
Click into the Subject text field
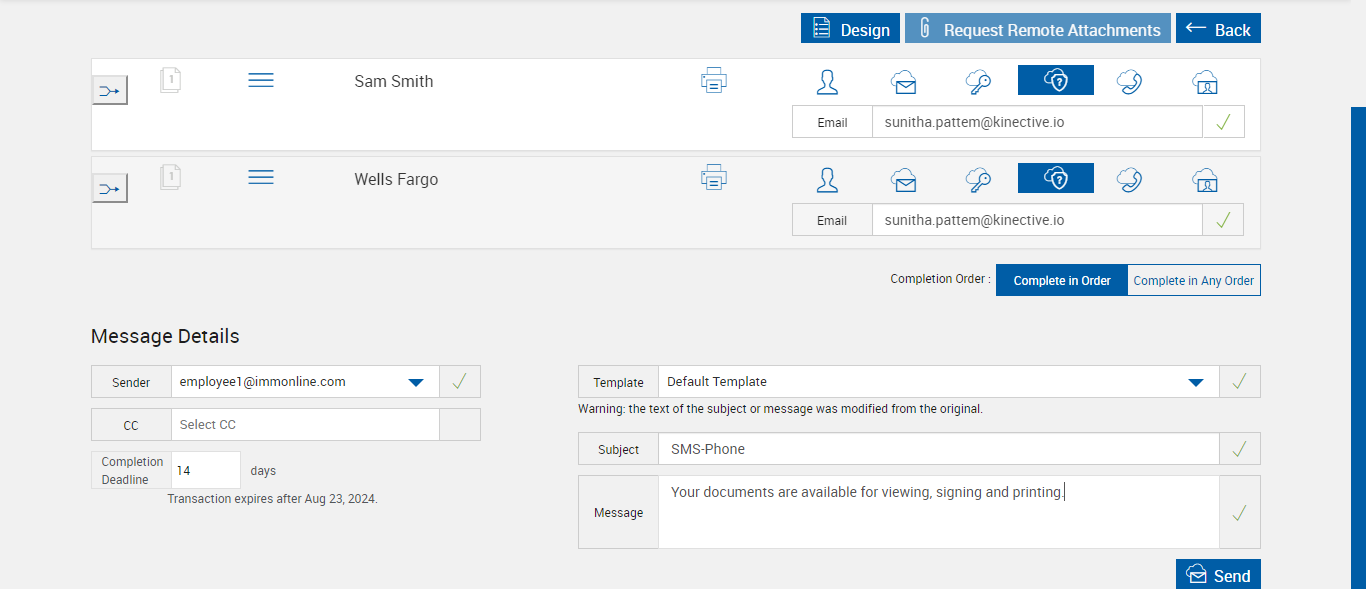(938, 449)
